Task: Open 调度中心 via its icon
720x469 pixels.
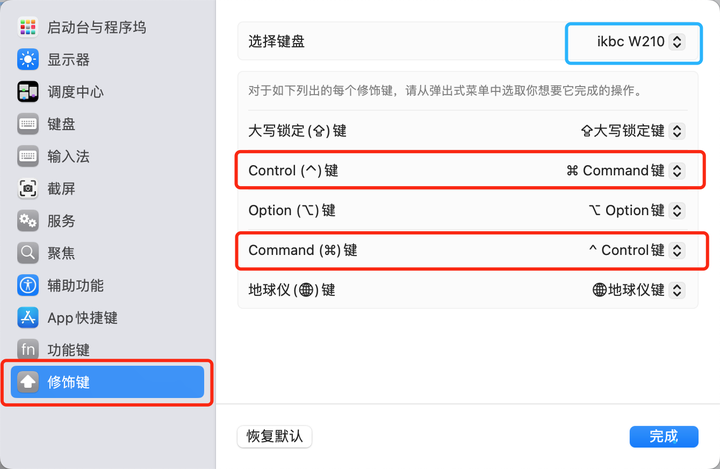Action: click(28, 92)
